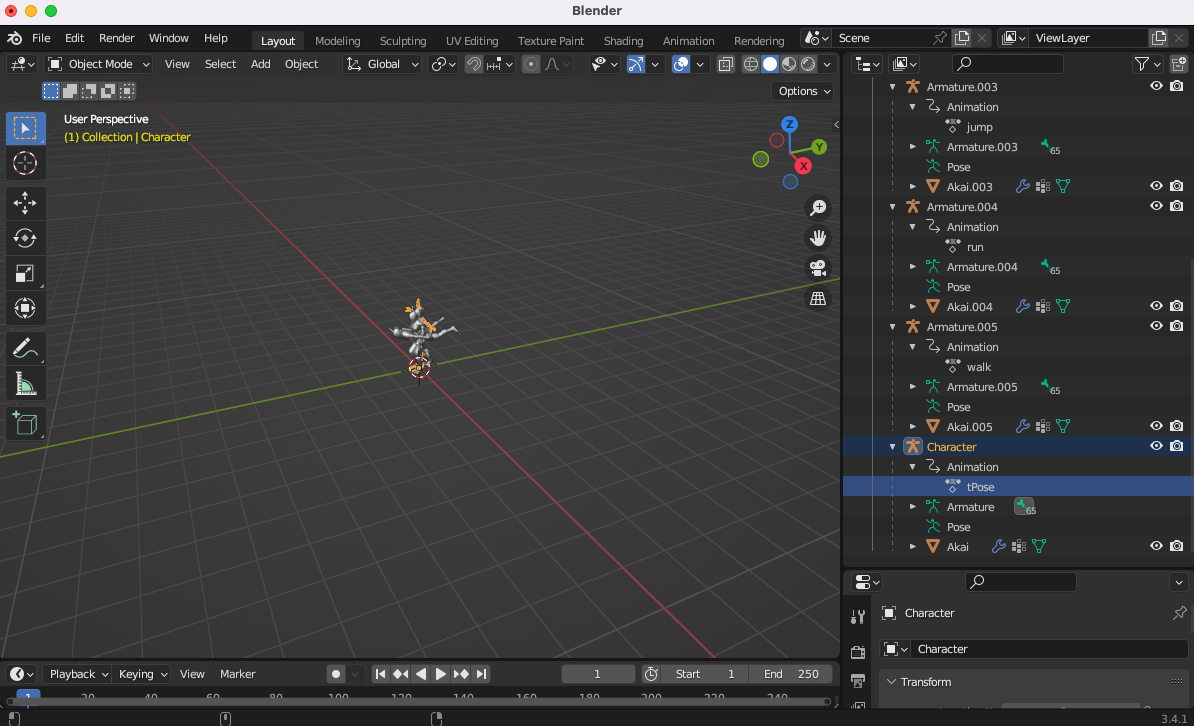Select the Annotate pencil tool
The image size is (1194, 726).
24,348
